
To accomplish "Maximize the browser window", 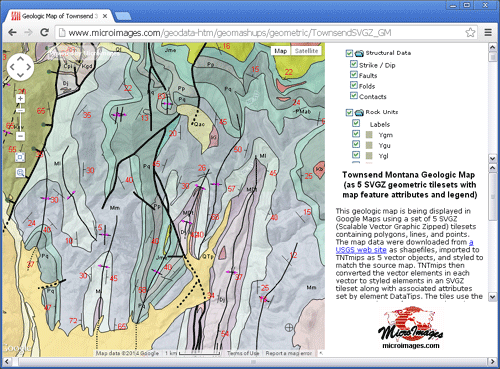I will click(x=467, y=5).
